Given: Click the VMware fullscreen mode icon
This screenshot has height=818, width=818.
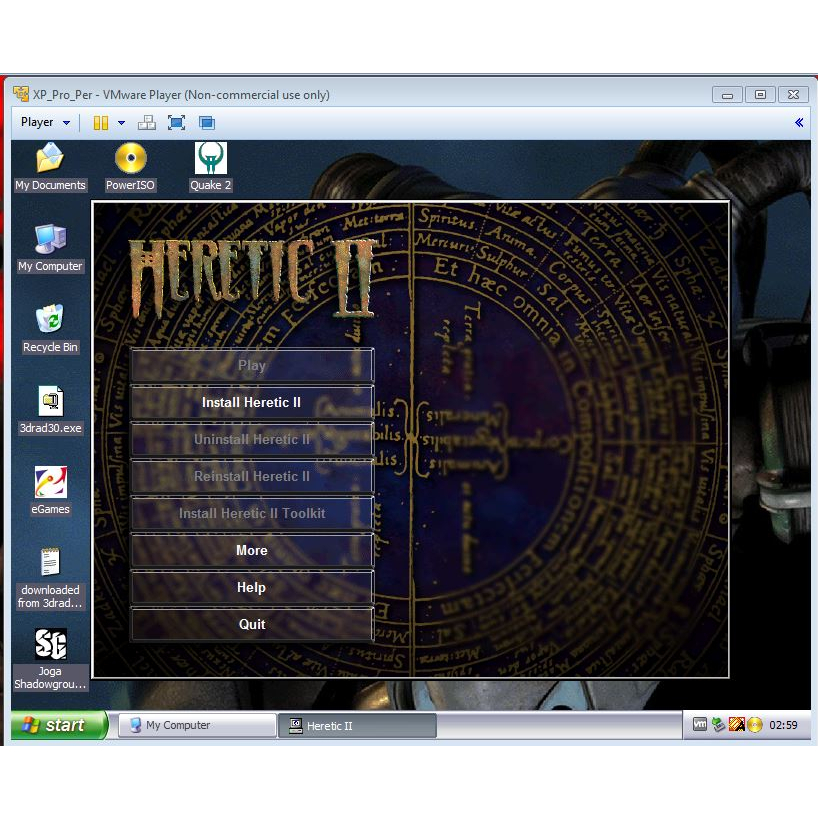Looking at the screenshot, I should (x=176, y=123).
